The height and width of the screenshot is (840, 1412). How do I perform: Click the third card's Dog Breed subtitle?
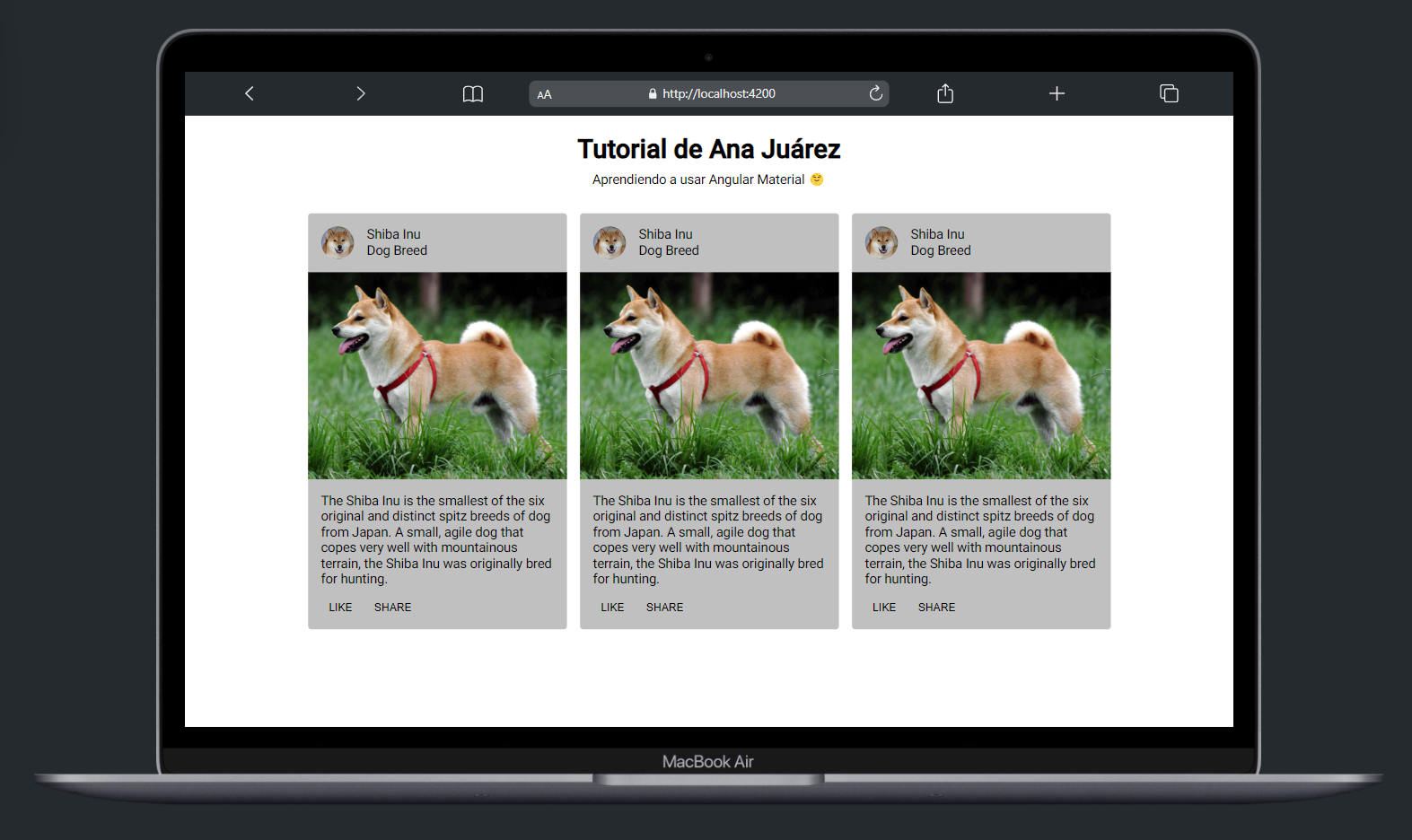[x=941, y=250]
